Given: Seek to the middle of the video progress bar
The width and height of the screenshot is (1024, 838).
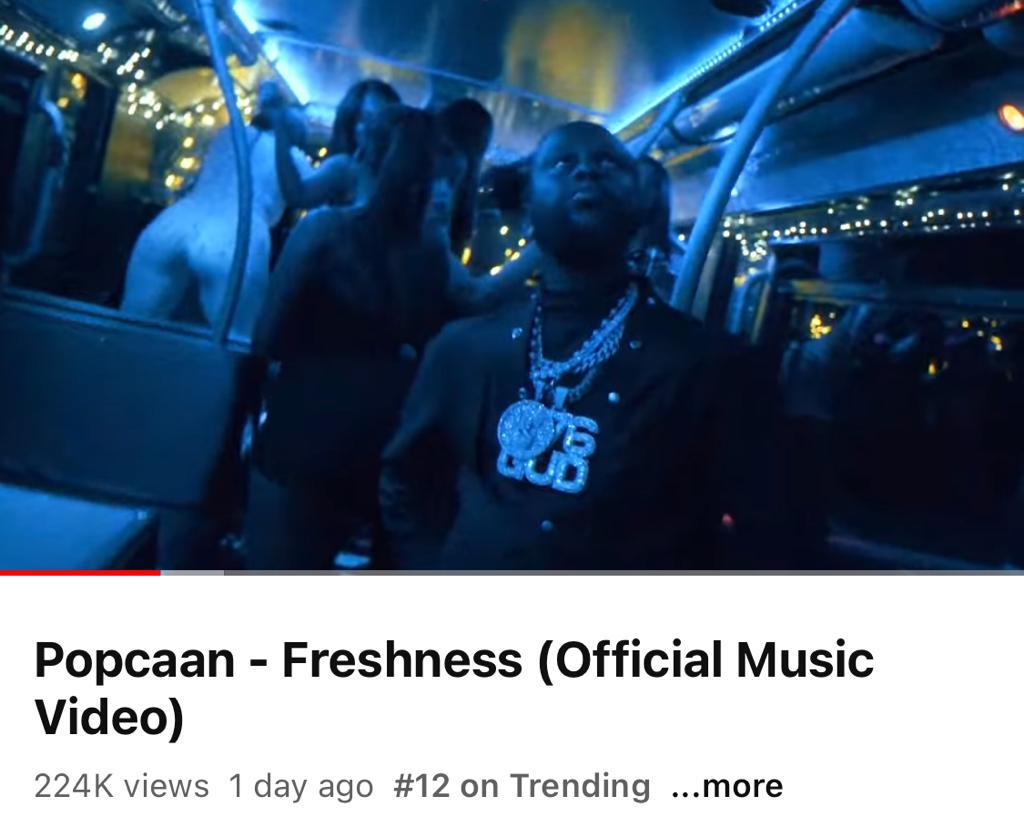Looking at the screenshot, I should click(x=512, y=573).
